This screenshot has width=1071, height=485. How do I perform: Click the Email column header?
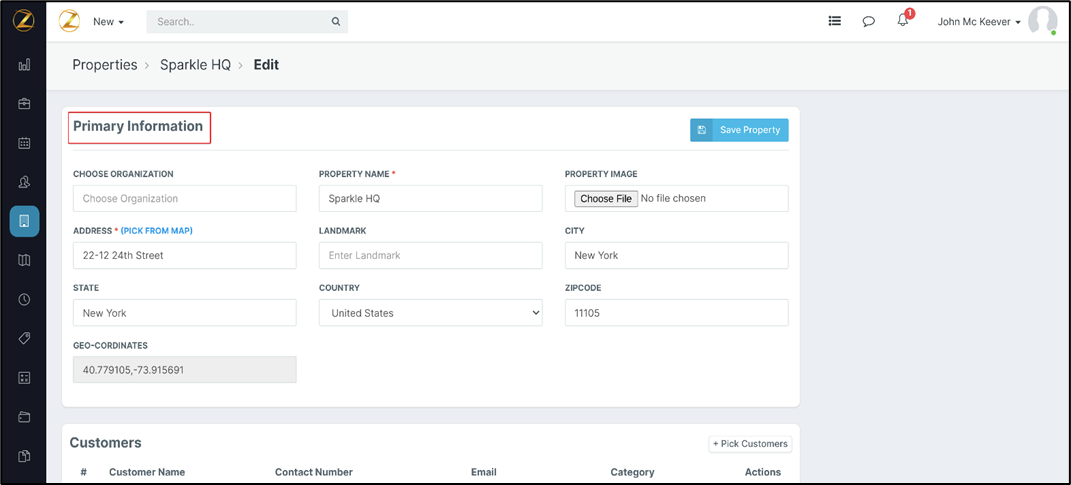[484, 472]
